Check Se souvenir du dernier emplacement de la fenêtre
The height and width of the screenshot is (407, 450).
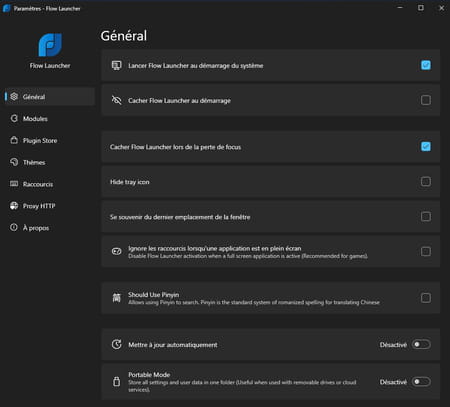point(426,217)
